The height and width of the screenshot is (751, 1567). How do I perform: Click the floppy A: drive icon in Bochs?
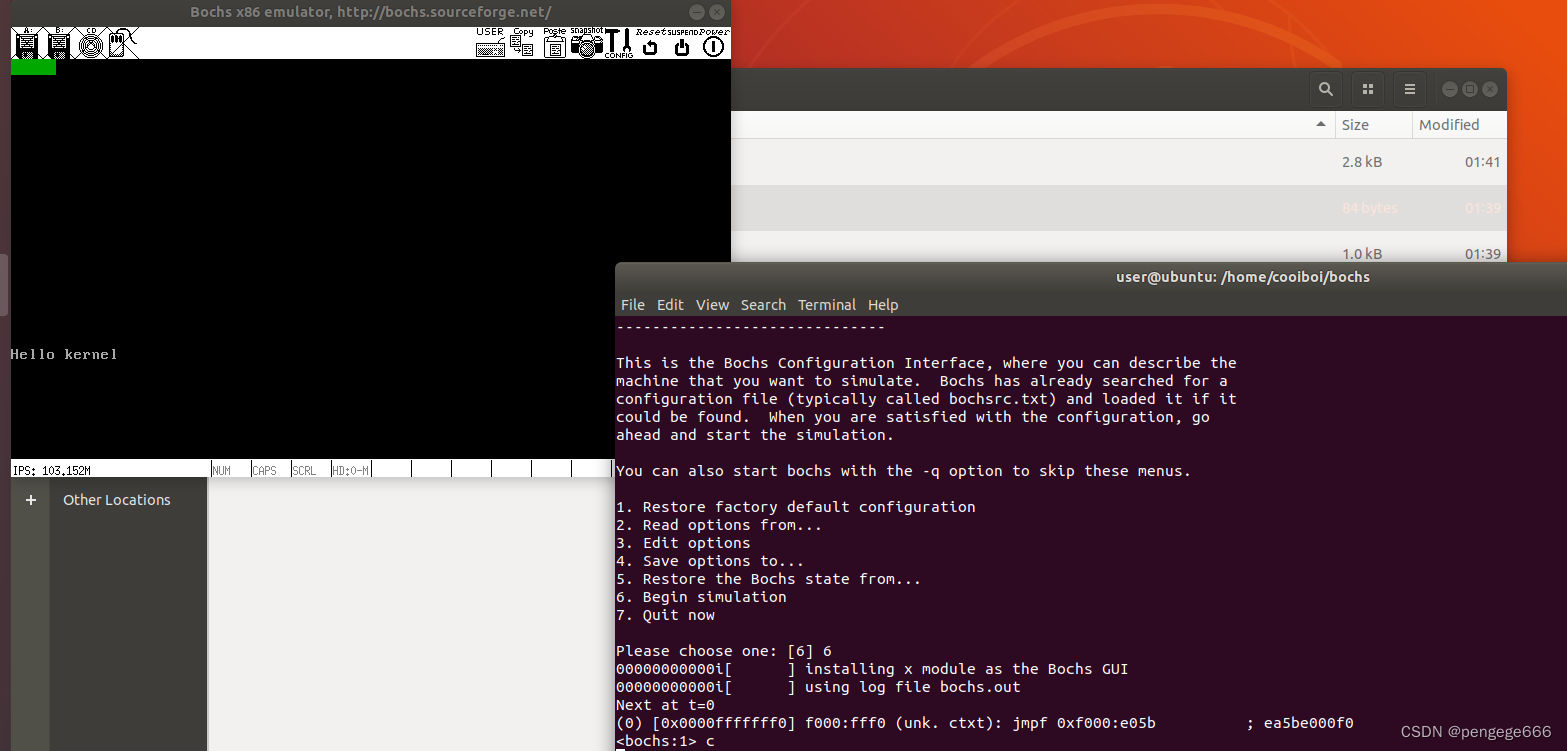tap(27, 43)
